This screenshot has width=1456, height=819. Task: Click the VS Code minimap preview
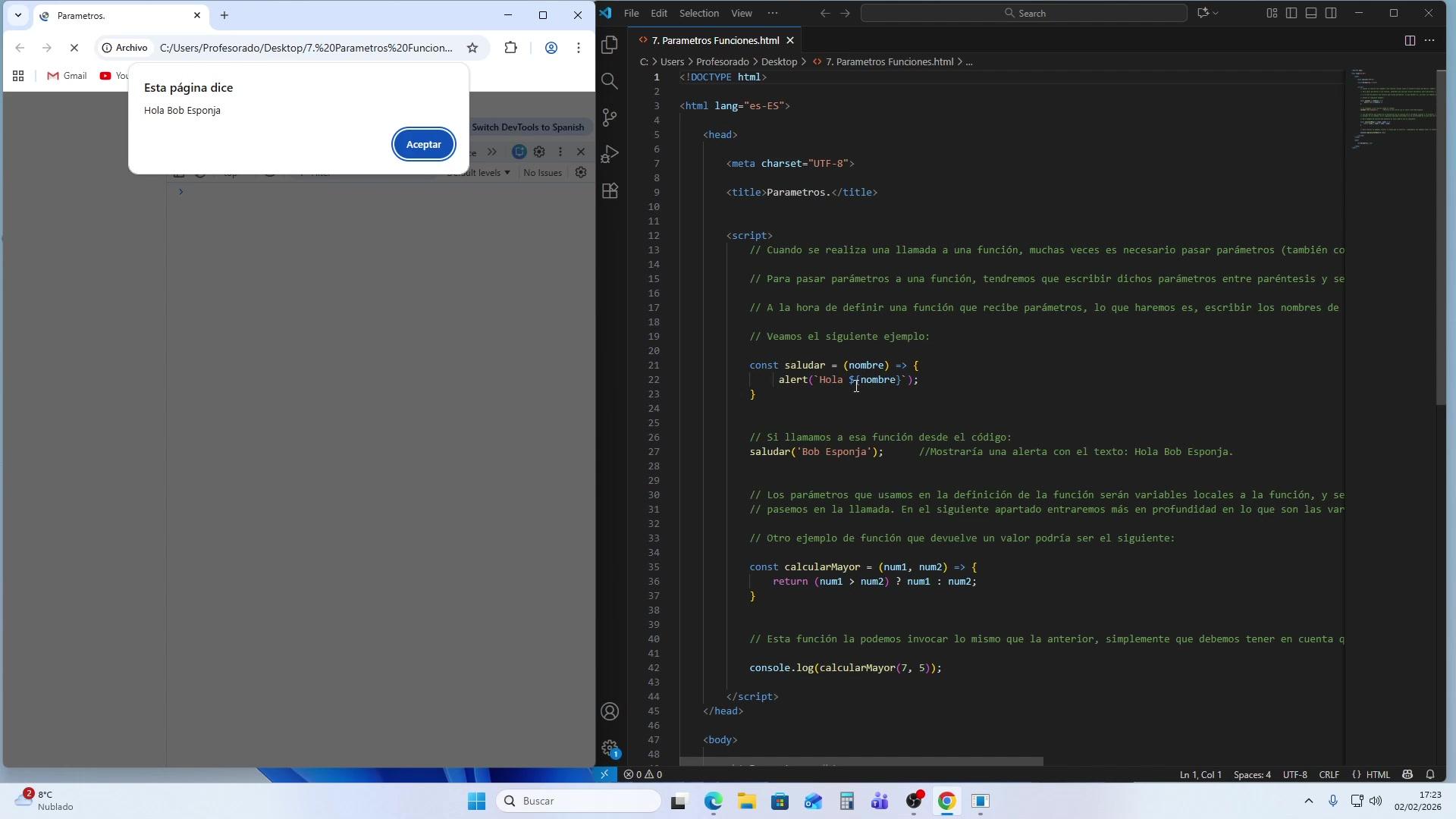(1390, 110)
